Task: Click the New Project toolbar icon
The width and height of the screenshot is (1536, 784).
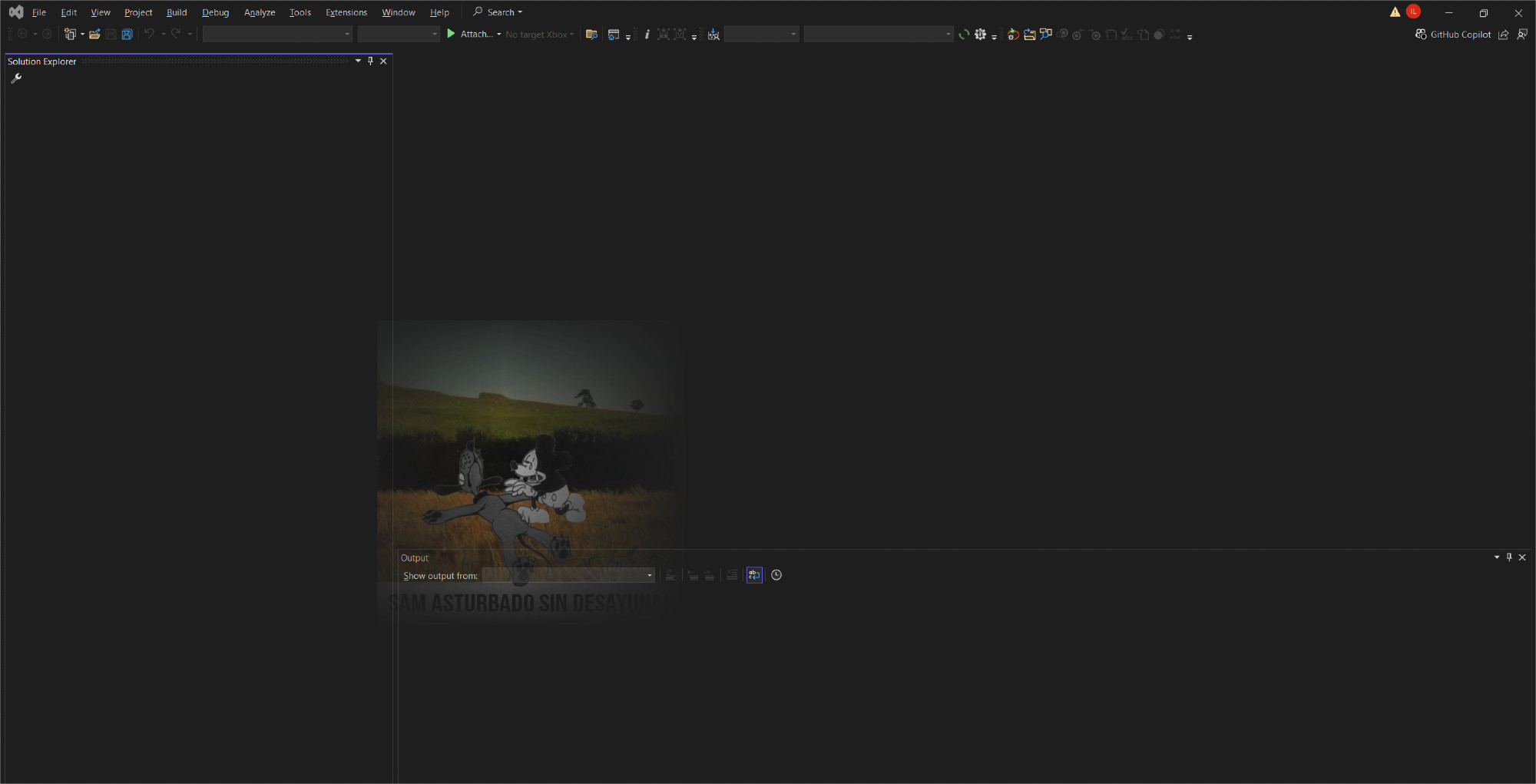Action: (70, 34)
